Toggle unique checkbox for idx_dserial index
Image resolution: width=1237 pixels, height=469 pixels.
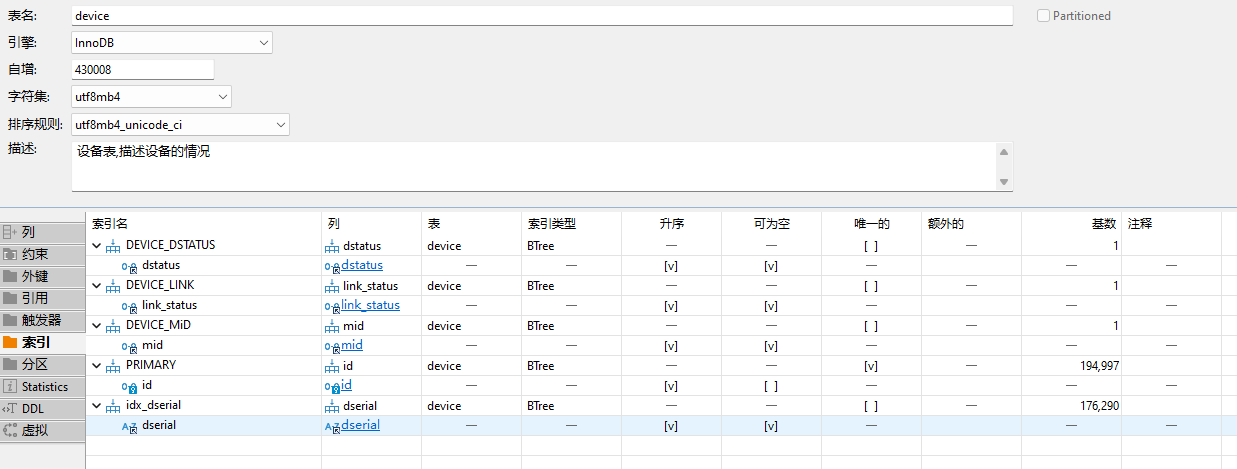[871, 406]
